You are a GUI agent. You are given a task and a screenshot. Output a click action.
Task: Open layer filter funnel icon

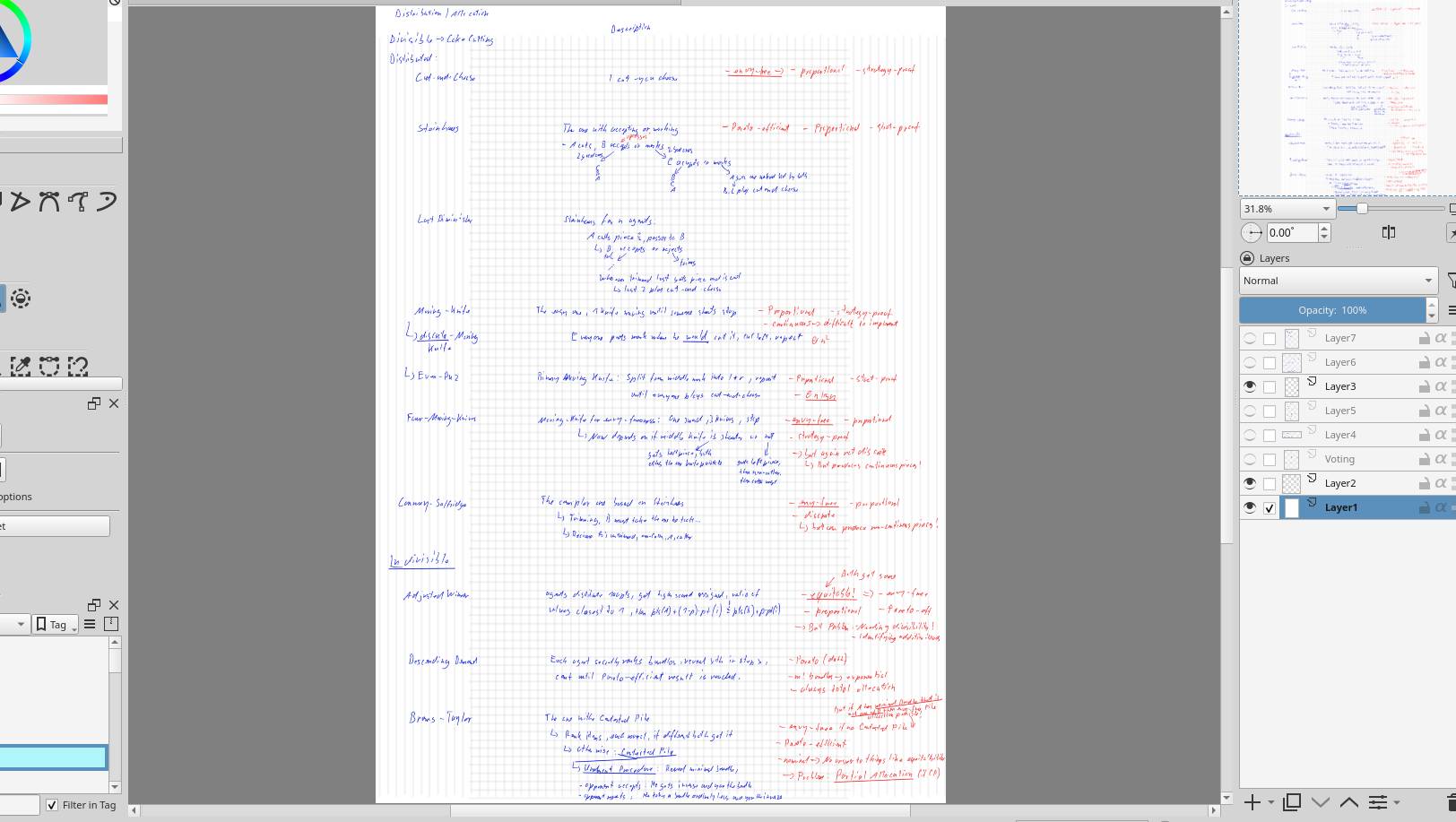click(x=1451, y=281)
